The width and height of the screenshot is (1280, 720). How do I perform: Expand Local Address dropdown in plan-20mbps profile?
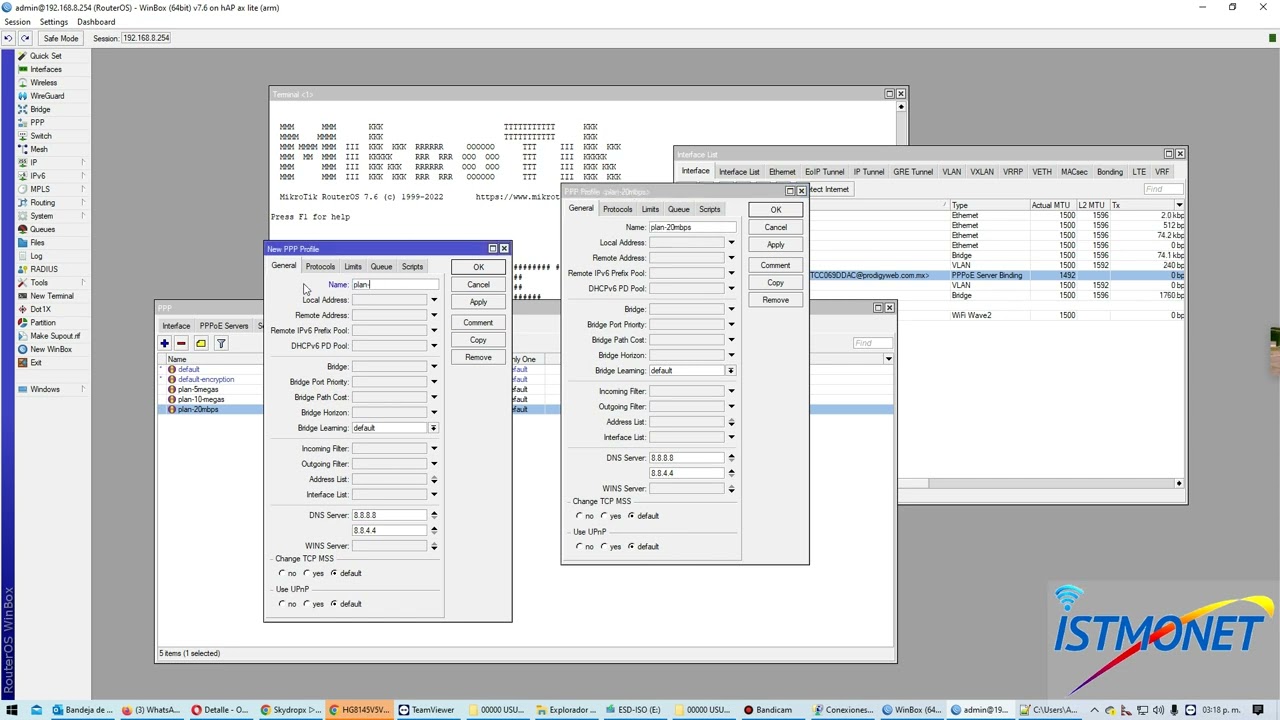pos(731,243)
